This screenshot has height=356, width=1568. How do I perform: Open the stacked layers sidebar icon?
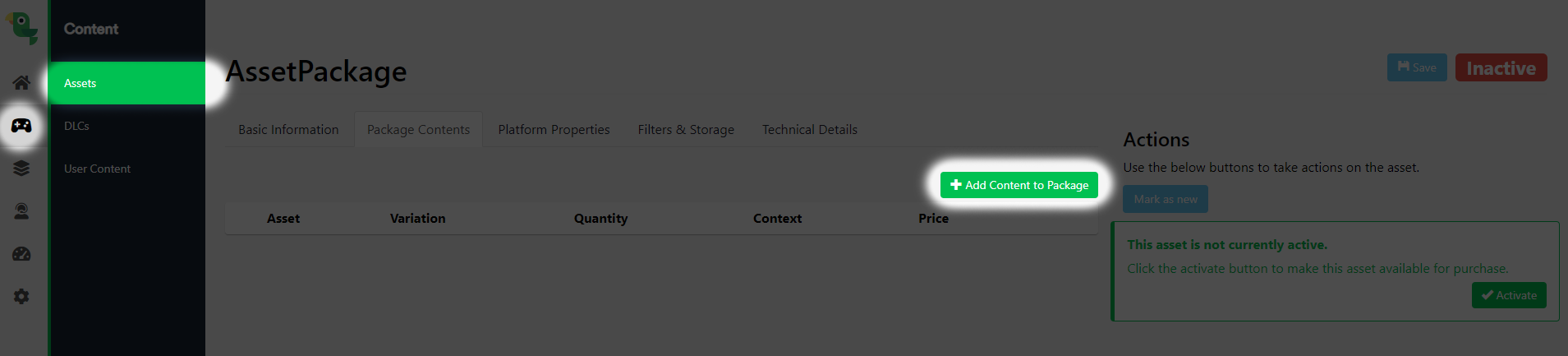(x=21, y=169)
